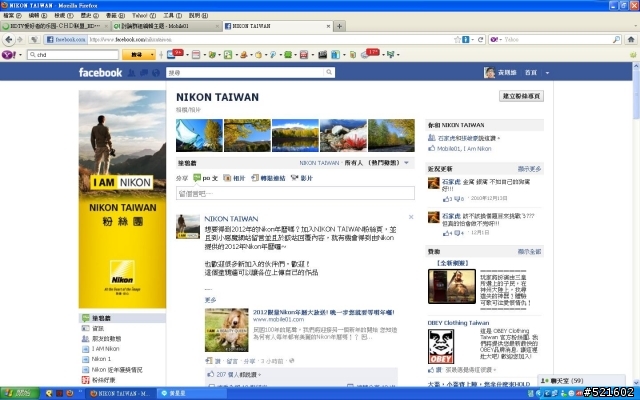Open the 2012 Nikon calendar article link
Screen dimensions: 640x400
[323, 312]
